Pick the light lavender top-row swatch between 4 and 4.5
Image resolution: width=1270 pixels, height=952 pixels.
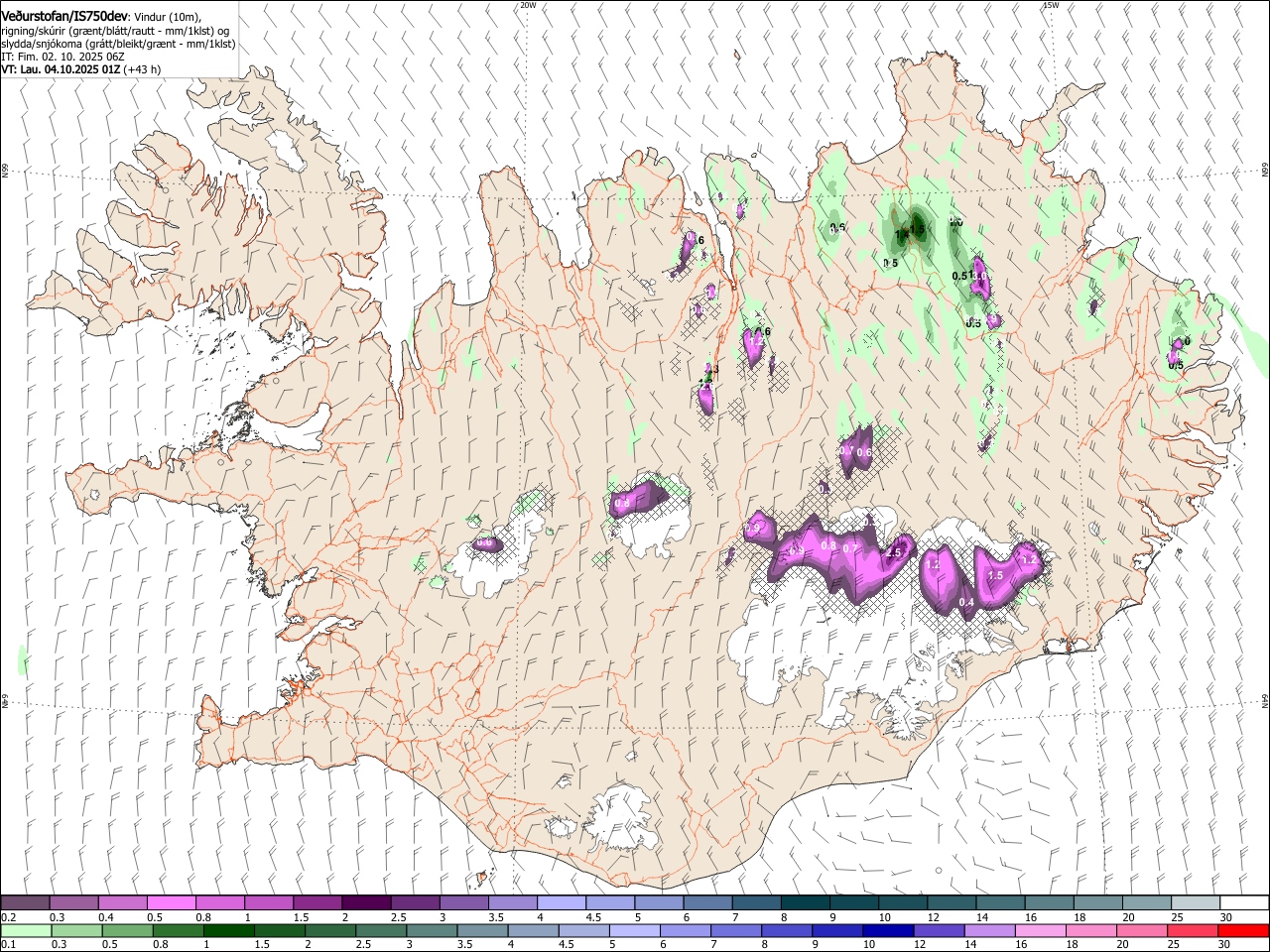click(562, 903)
